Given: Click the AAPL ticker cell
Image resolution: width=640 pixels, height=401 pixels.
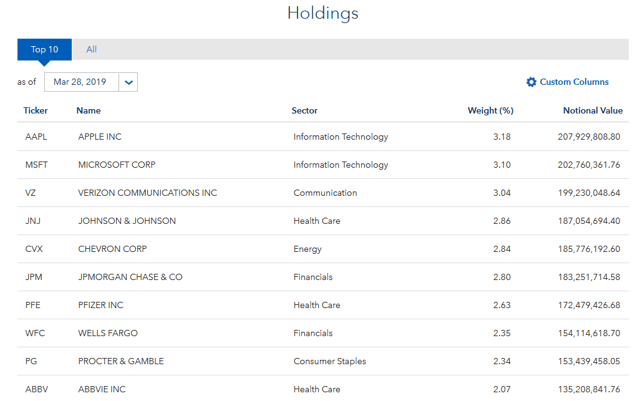Looking at the screenshot, I should pyautogui.click(x=36, y=137).
